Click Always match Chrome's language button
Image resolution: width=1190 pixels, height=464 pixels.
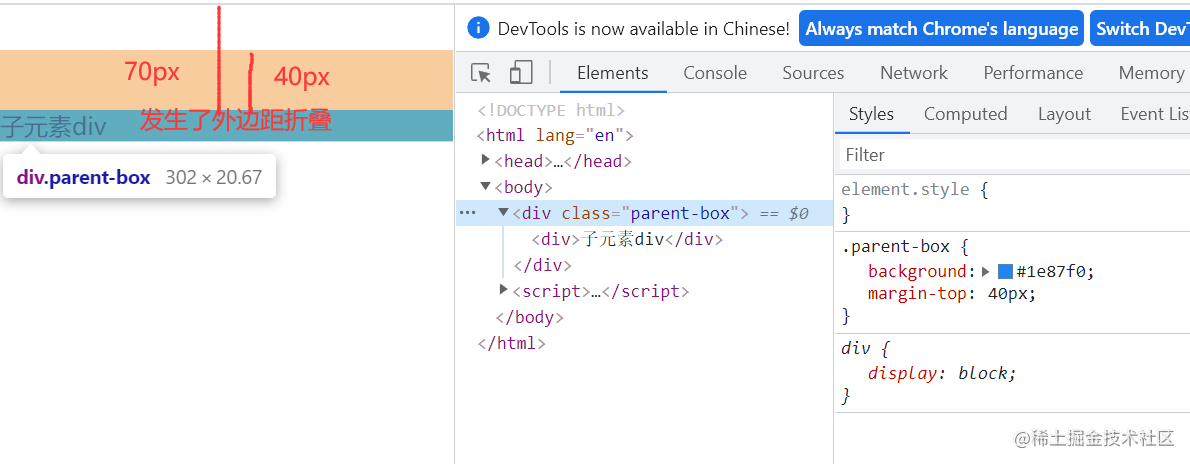(942, 29)
